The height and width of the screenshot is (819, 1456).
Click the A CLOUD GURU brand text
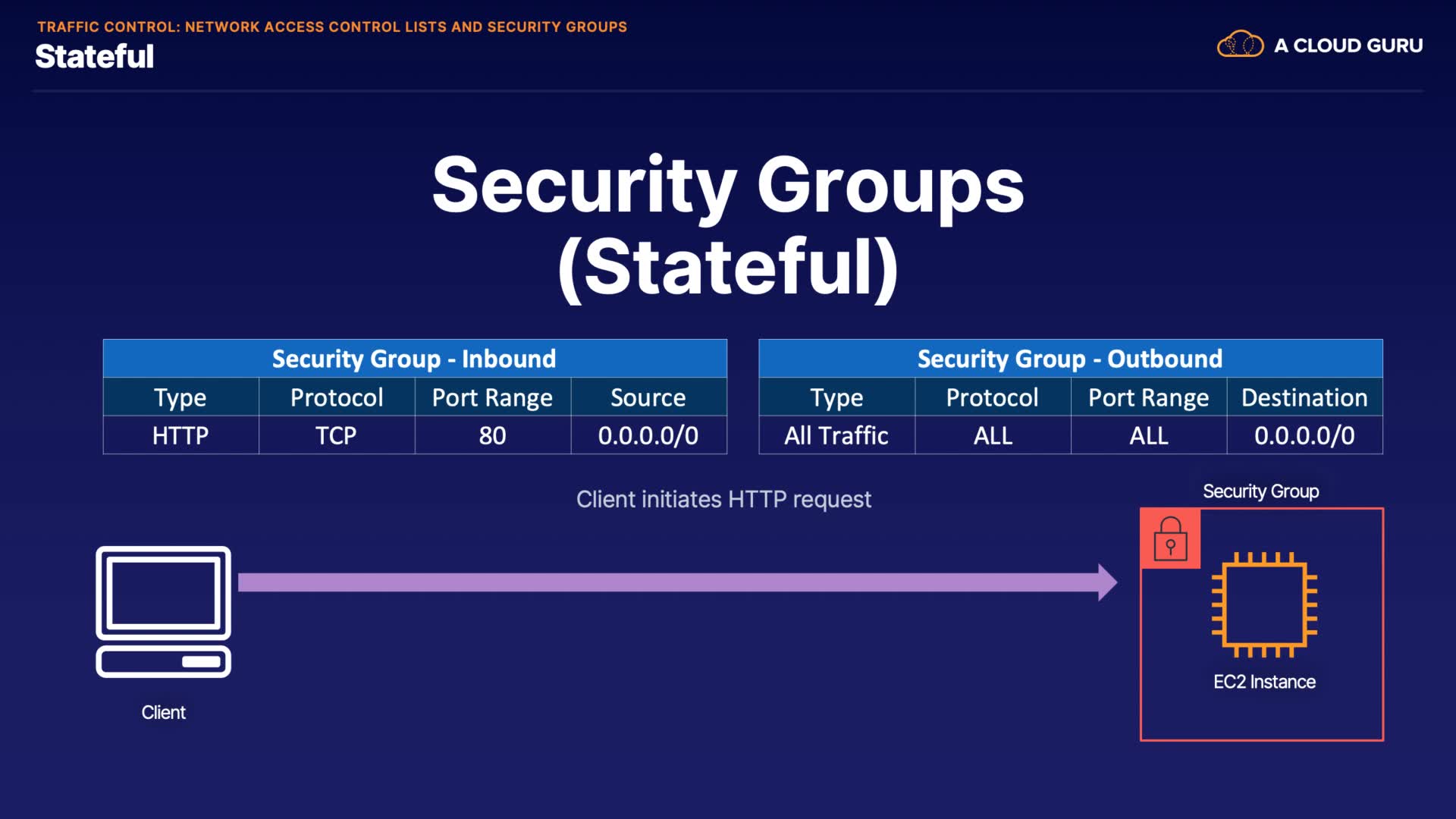[1348, 45]
